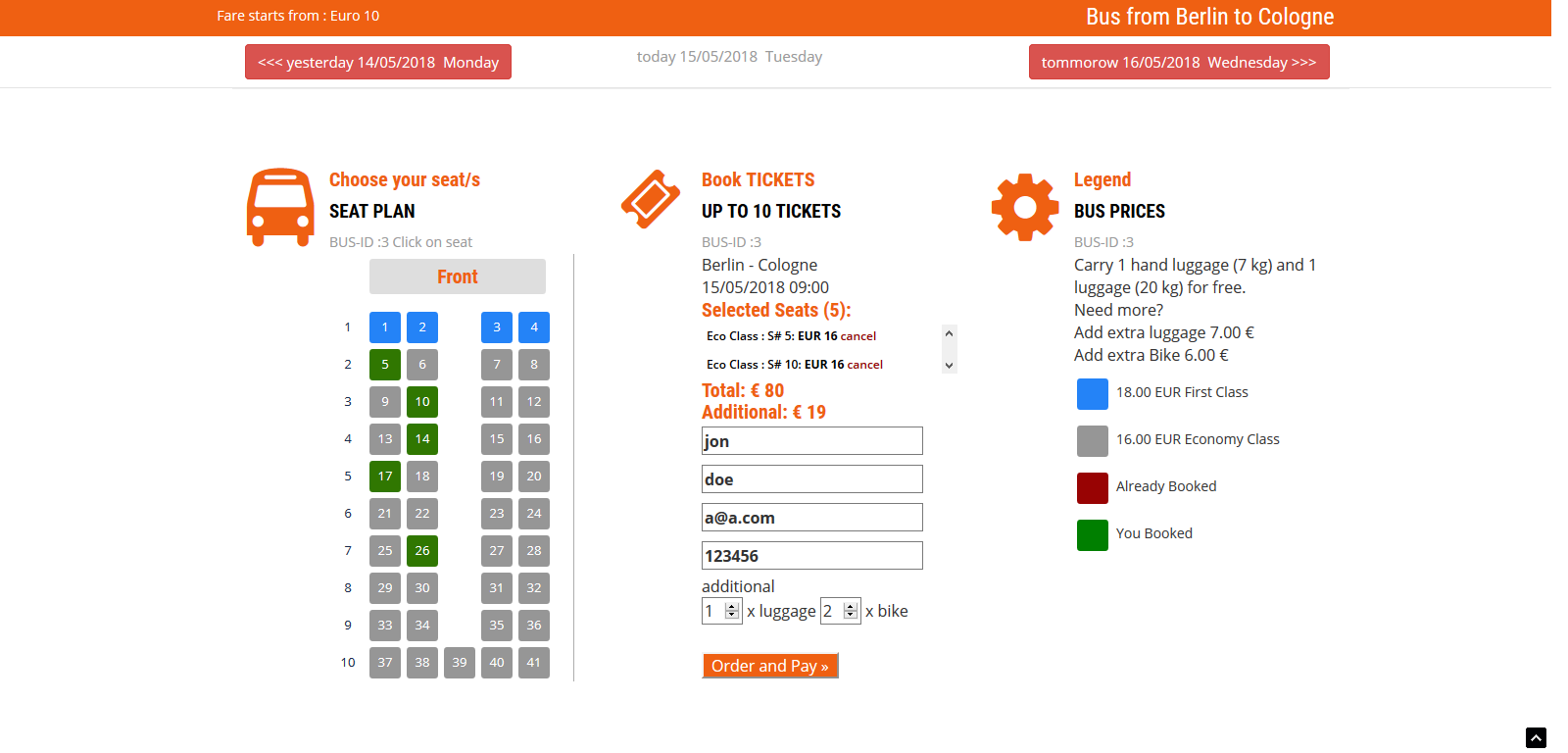Viewport: 1568px width, 753px height.
Task: Click '16.00 EUR Economy Class' label
Action: pos(1198,439)
